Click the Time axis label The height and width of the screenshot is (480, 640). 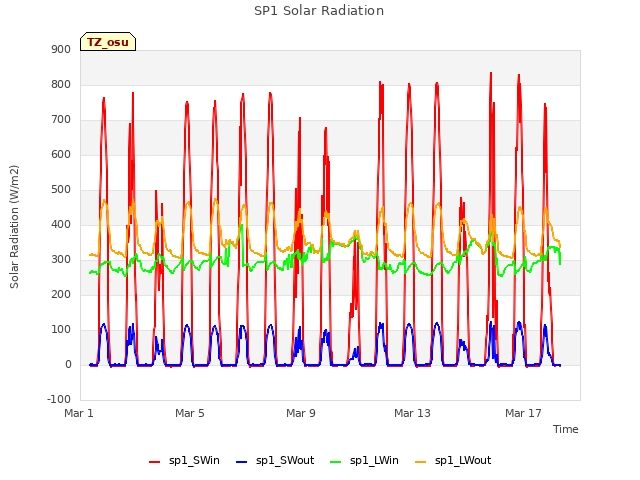(566, 429)
